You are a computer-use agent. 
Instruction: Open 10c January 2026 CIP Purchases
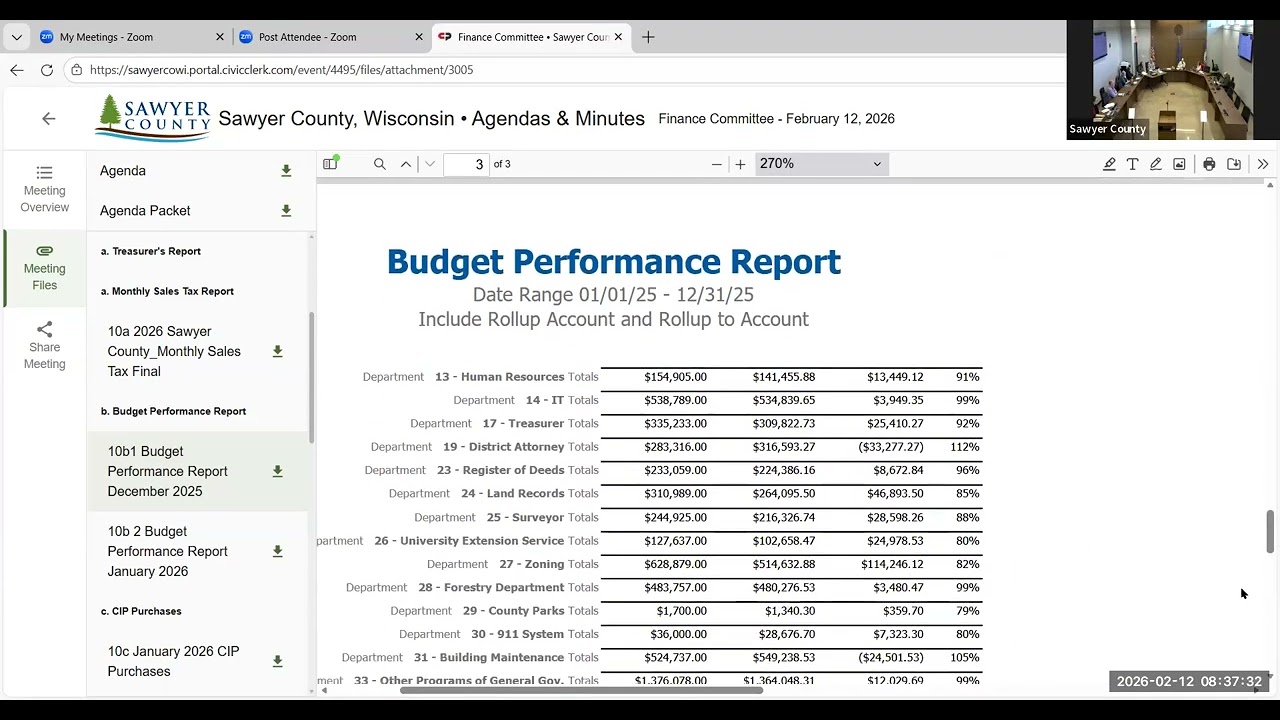point(173,661)
